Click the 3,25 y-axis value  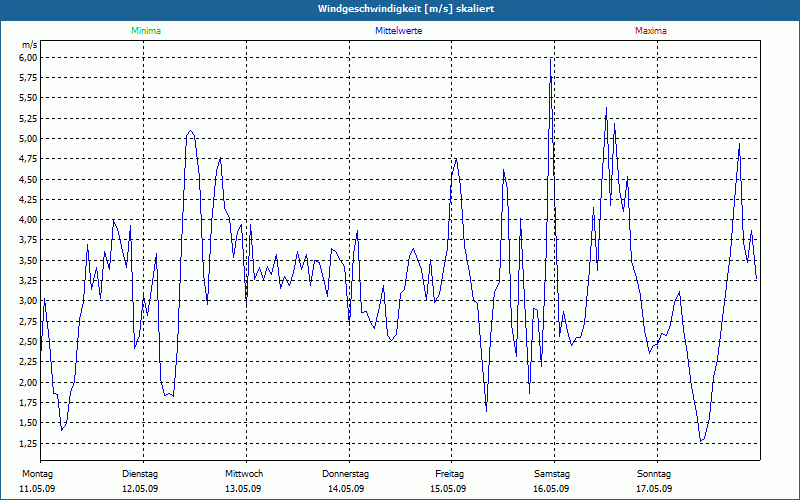[28, 281]
